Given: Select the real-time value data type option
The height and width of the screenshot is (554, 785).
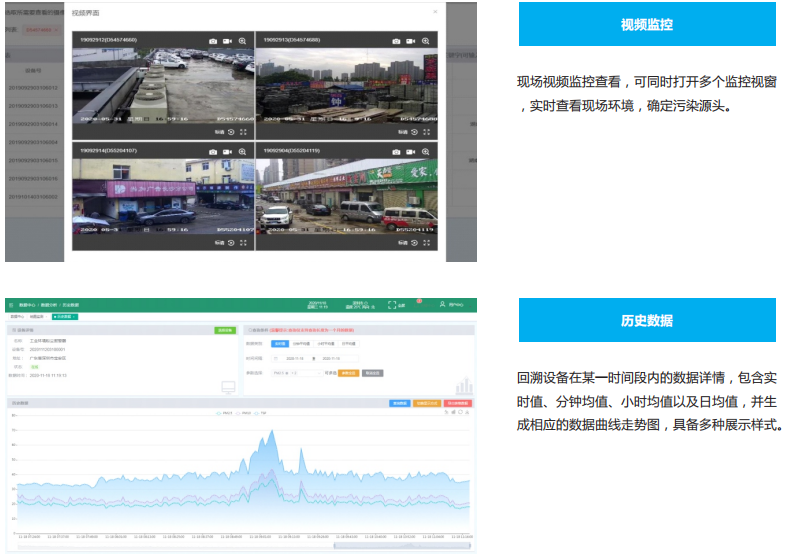Looking at the screenshot, I should (x=280, y=343).
